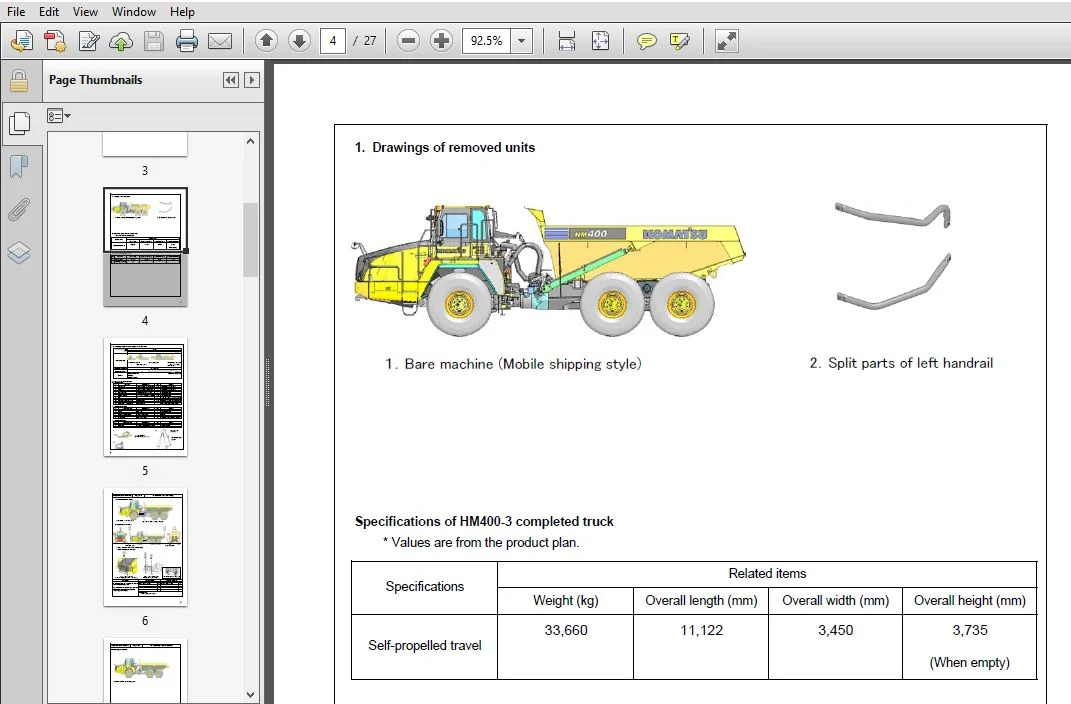Switch to read mode expand icon
Screen dimensions: 1071x704
click(x=726, y=41)
